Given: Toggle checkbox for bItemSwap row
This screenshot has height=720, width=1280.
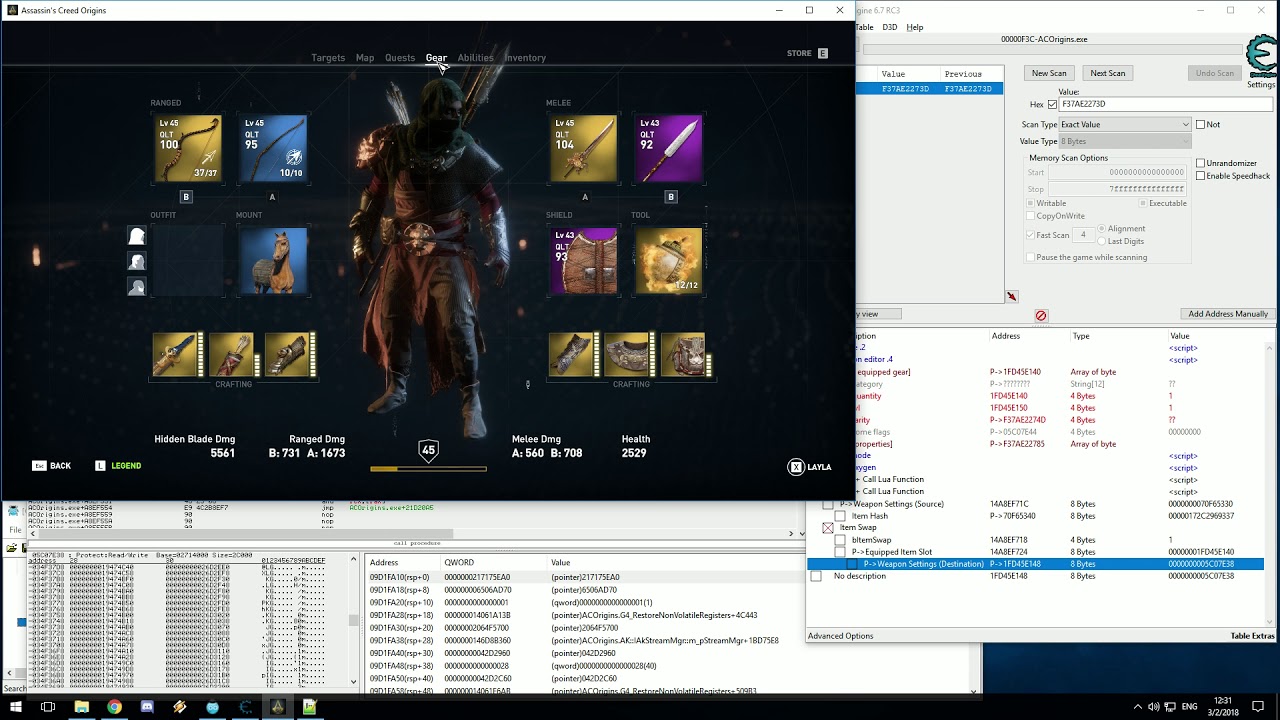Looking at the screenshot, I should [840, 540].
